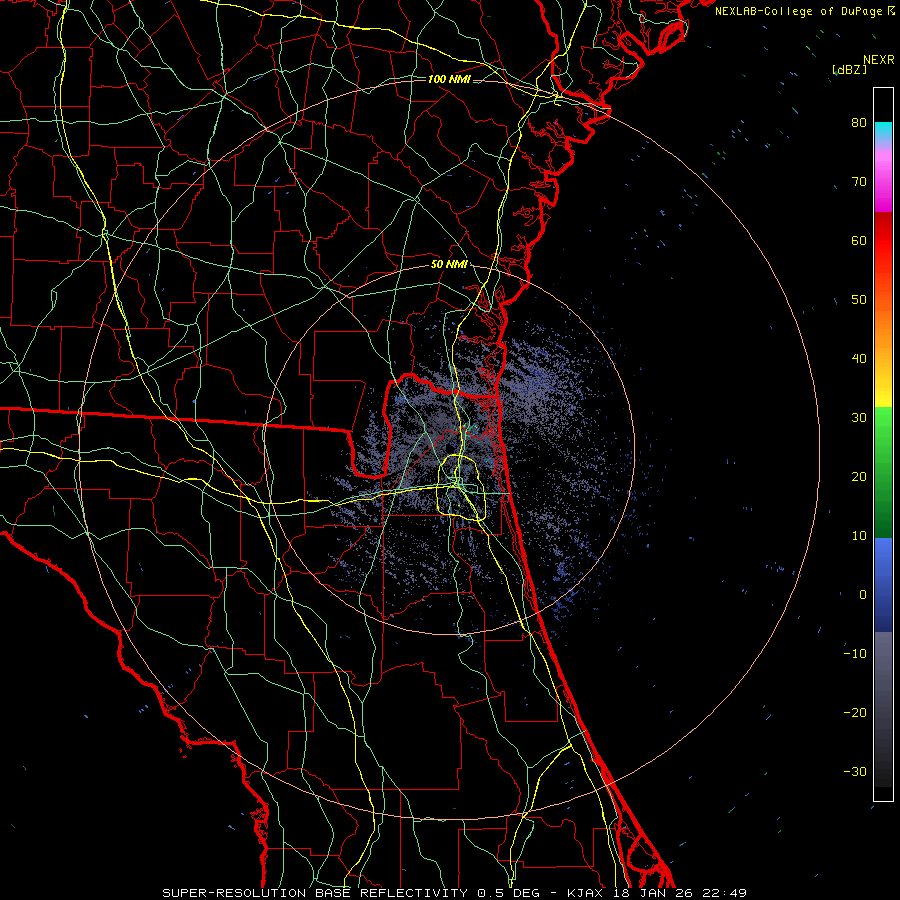Click the NEXR label above color bar
Image resolution: width=900 pixels, height=900 pixels.
click(x=878, y=60)
